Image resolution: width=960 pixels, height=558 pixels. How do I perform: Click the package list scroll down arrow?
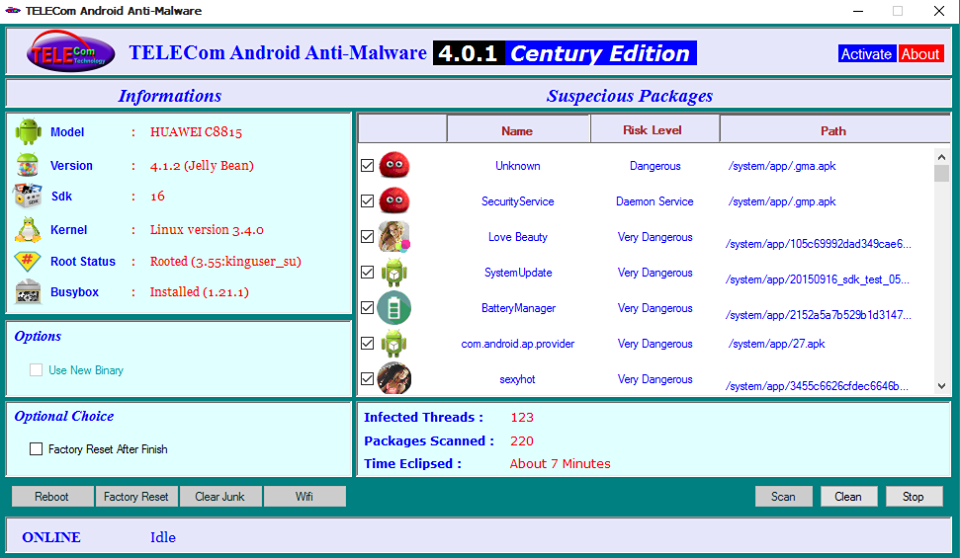pos(942,386)
